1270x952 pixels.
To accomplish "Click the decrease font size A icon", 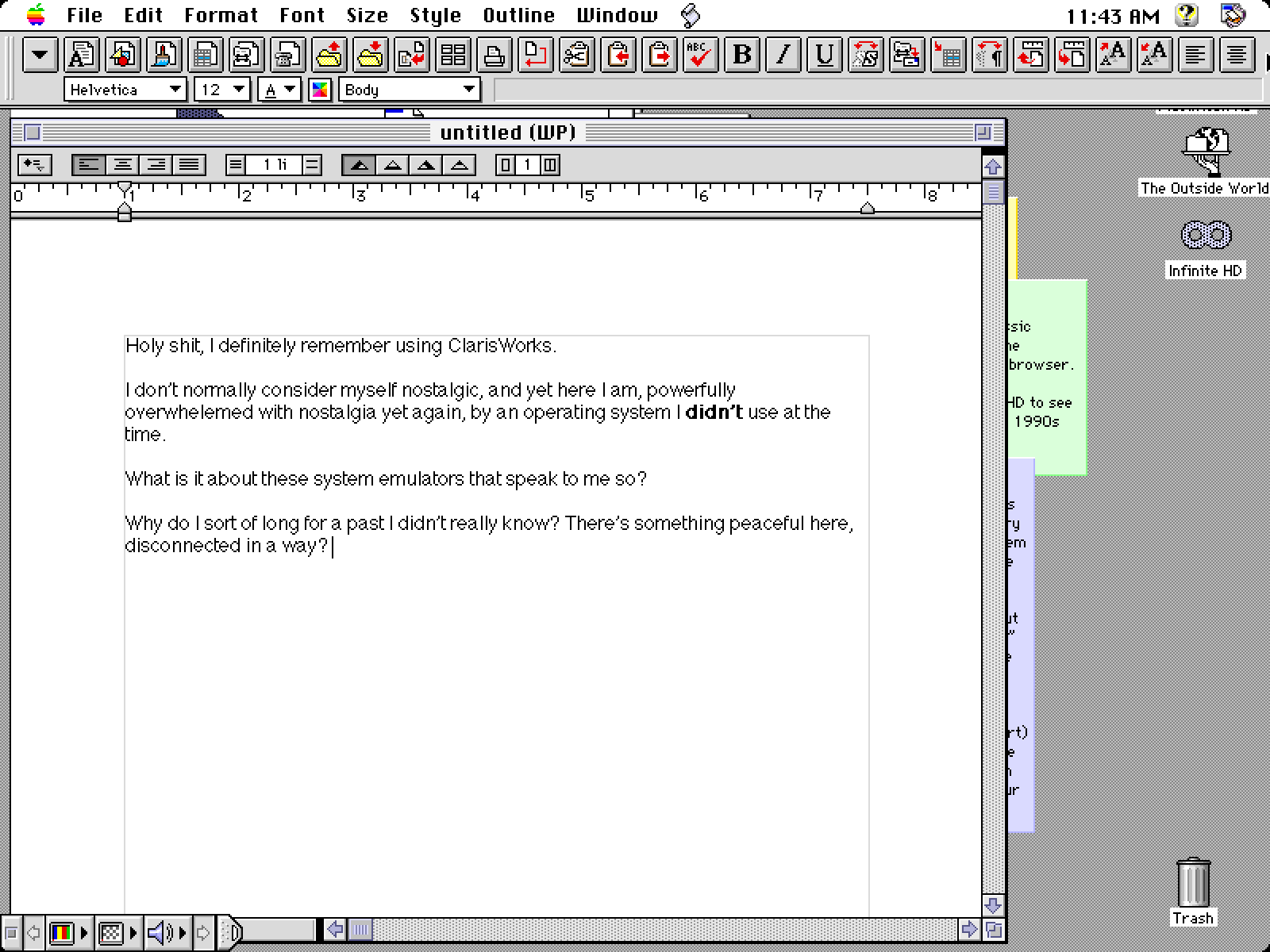I will coord(1154,55).
